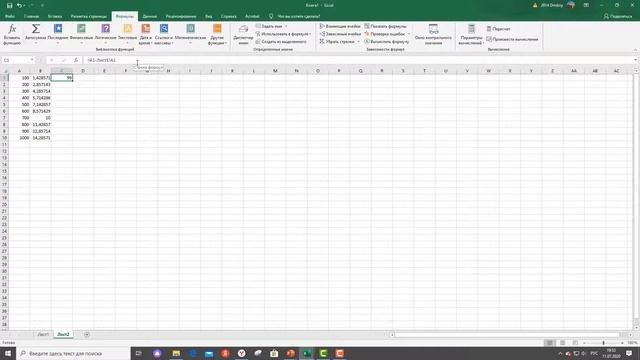Open Date and Time functions icon
This screenshot has height=360, width=640.
click(145, 28)
